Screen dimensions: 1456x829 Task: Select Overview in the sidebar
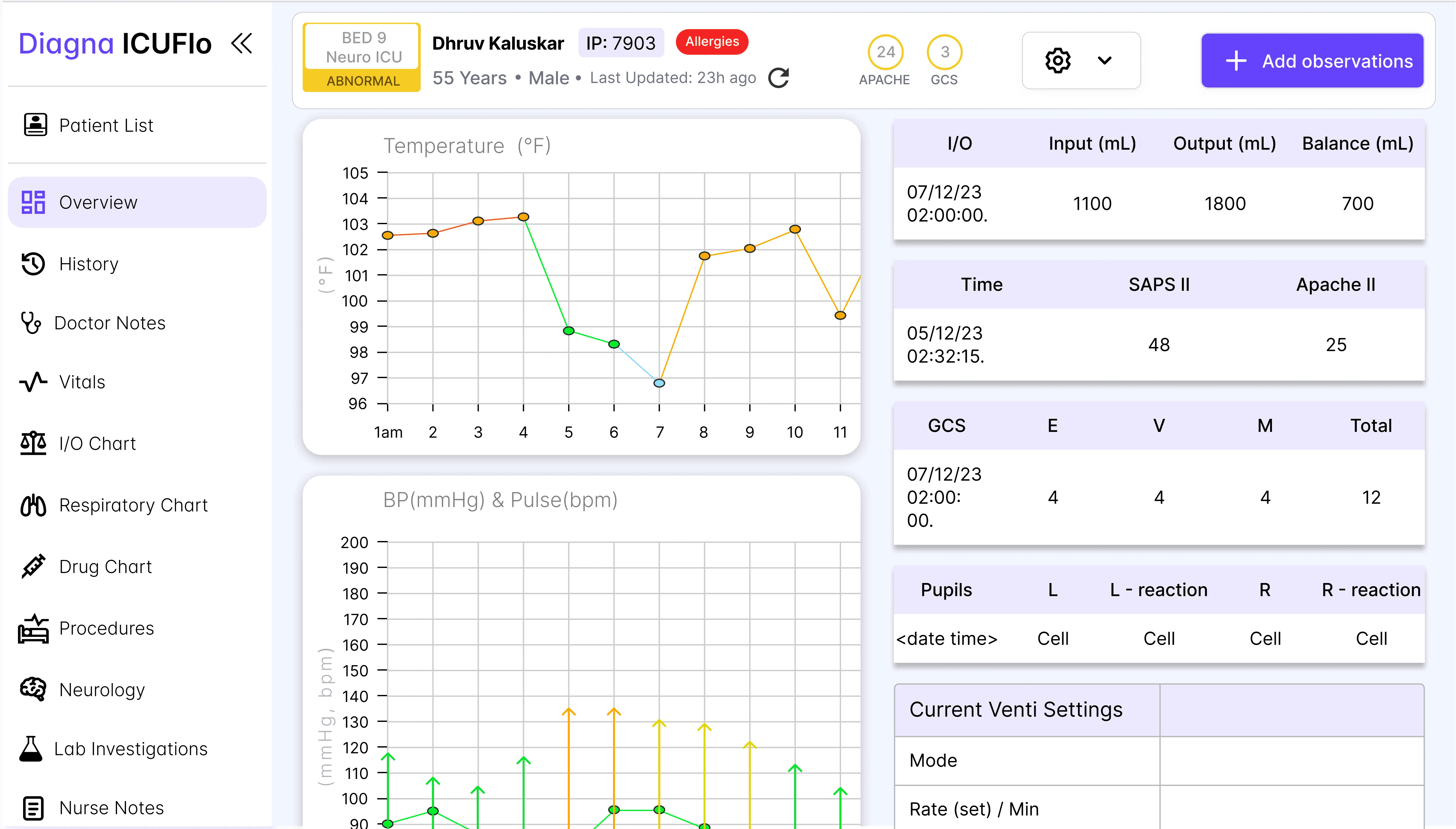[x=137, y=202]
